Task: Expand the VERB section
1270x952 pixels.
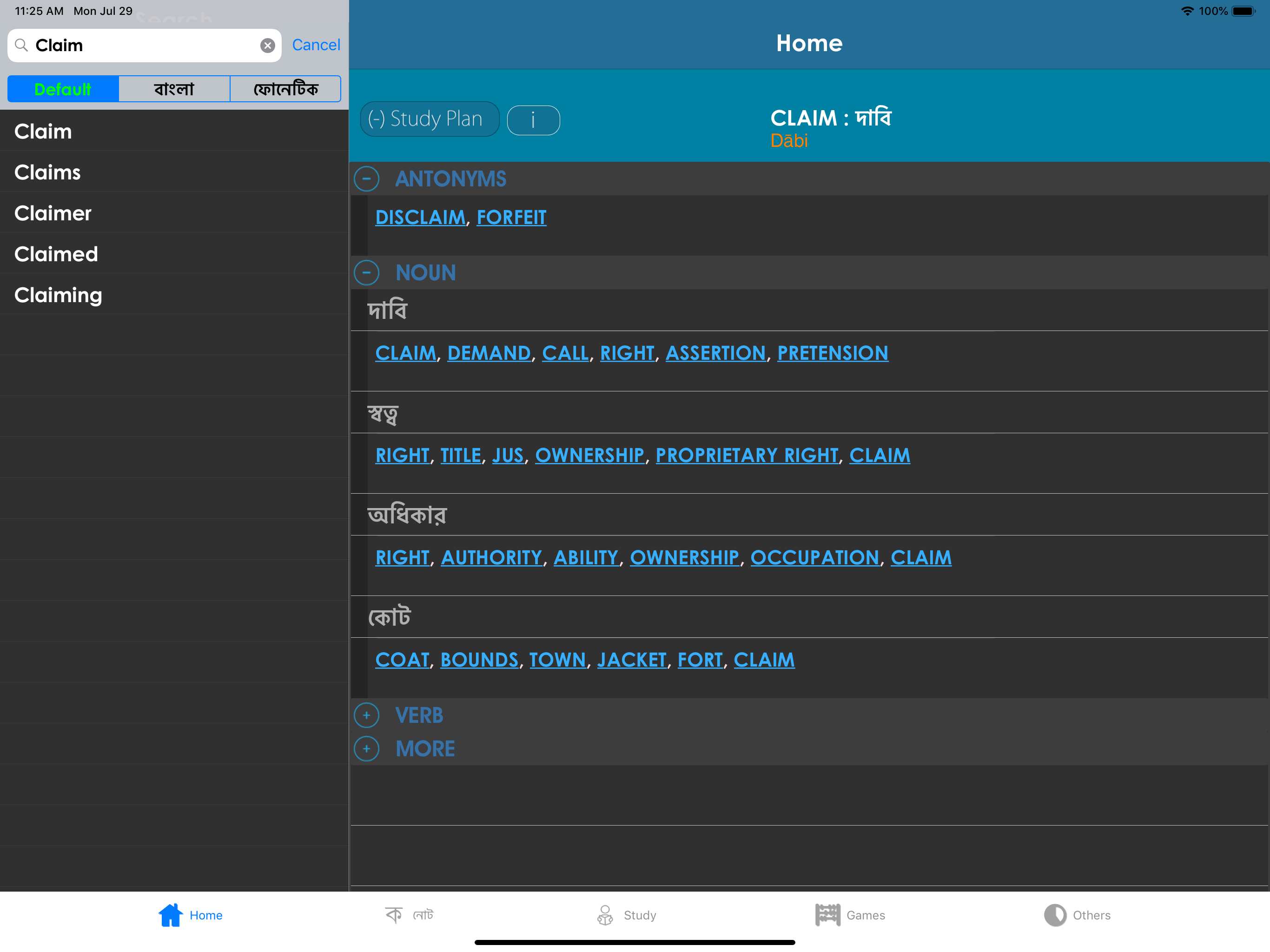Action: 366,715
